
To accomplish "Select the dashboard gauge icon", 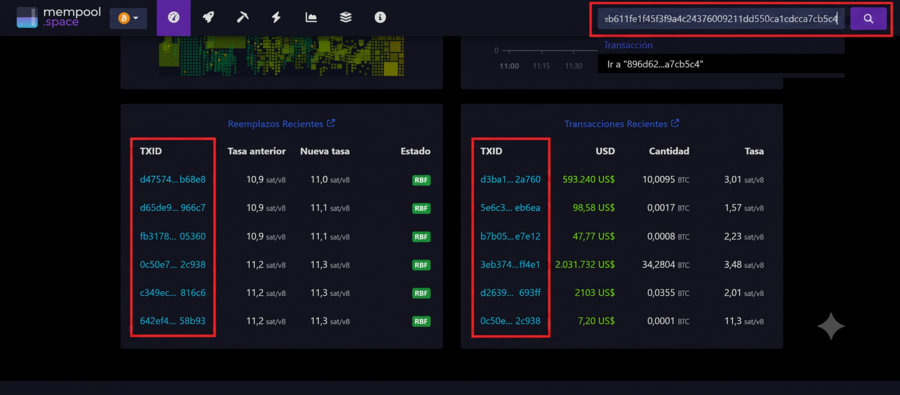I will pos(173,18).
